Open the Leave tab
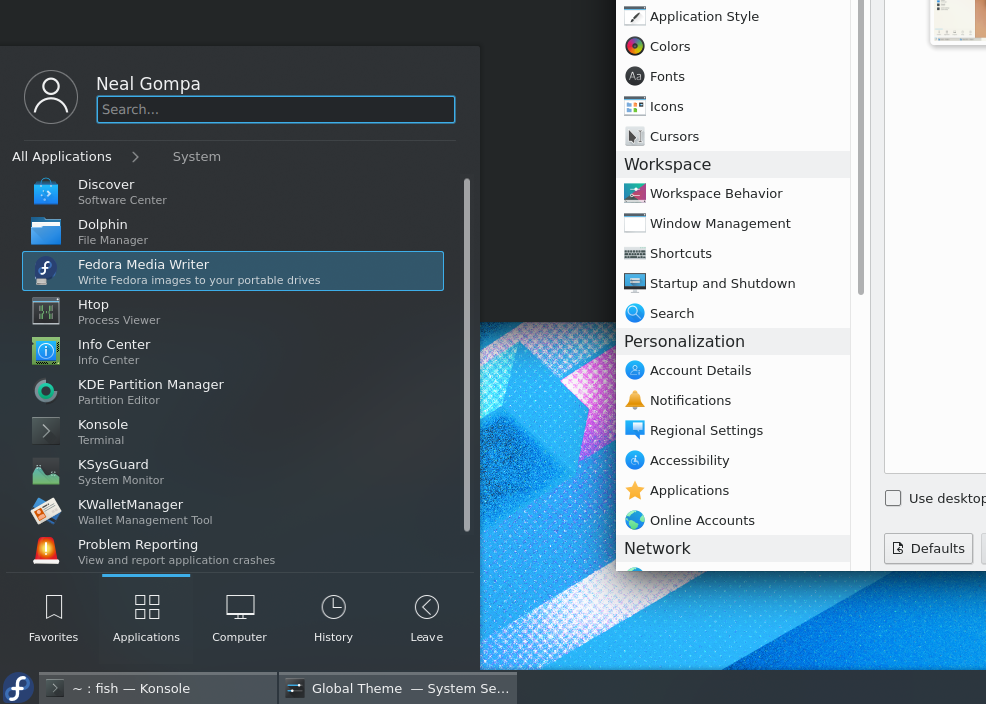 click(x=426, y=619)
